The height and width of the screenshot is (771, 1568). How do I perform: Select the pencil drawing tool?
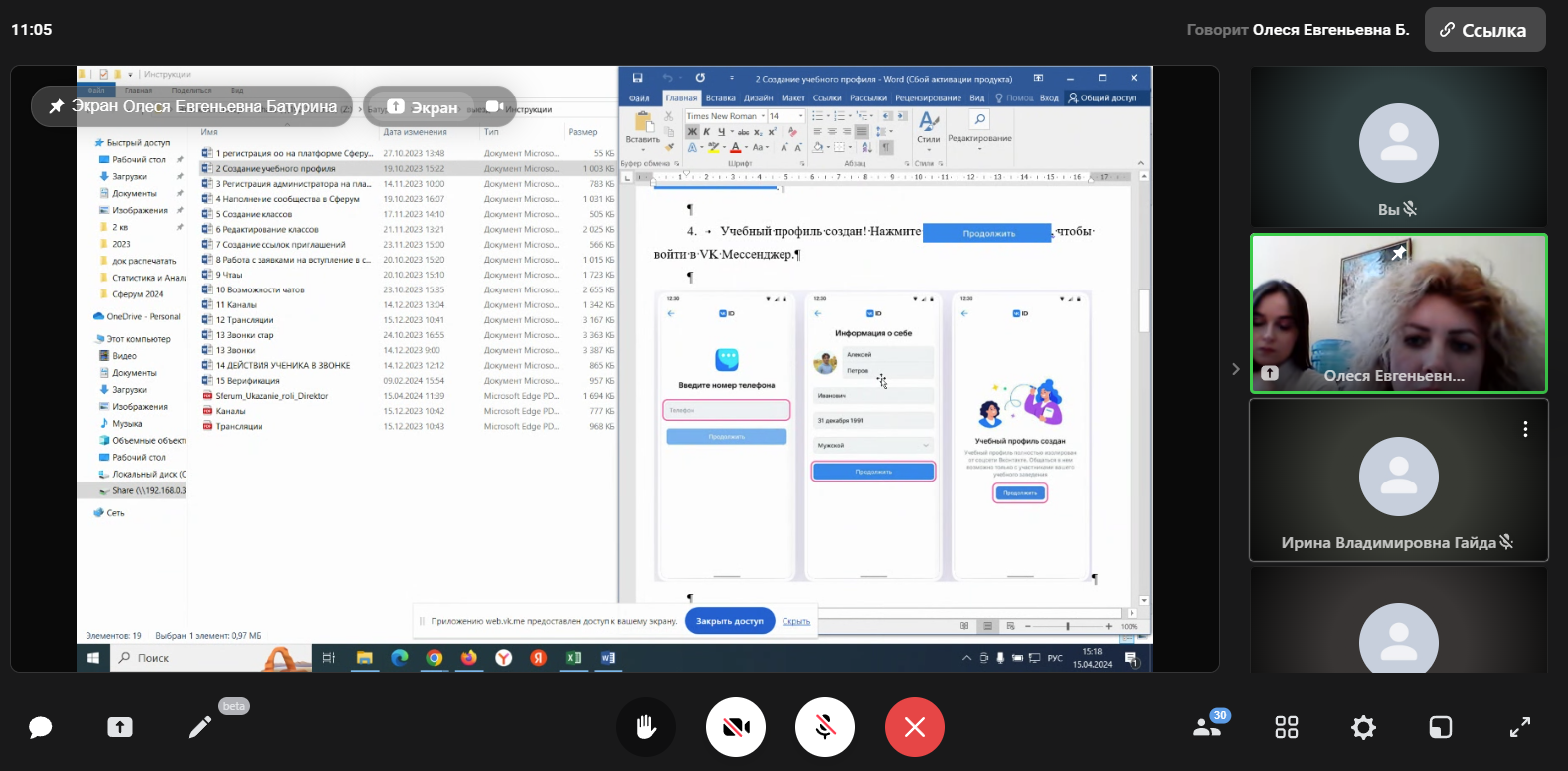point(200,728)
